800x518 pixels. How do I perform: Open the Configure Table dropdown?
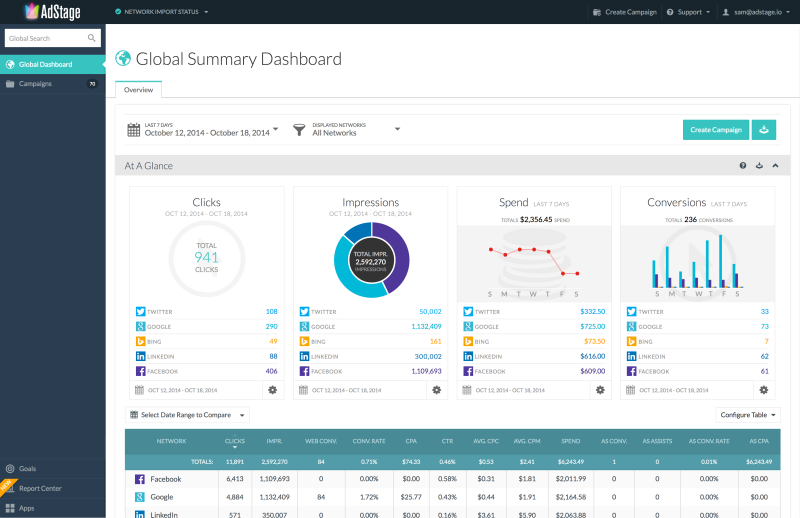(748, 415)
